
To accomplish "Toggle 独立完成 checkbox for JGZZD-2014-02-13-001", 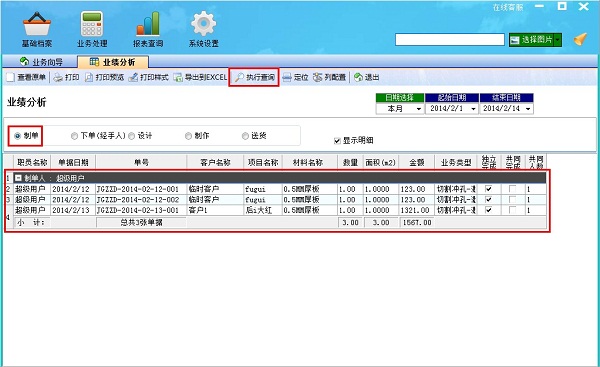I will 489,210.
